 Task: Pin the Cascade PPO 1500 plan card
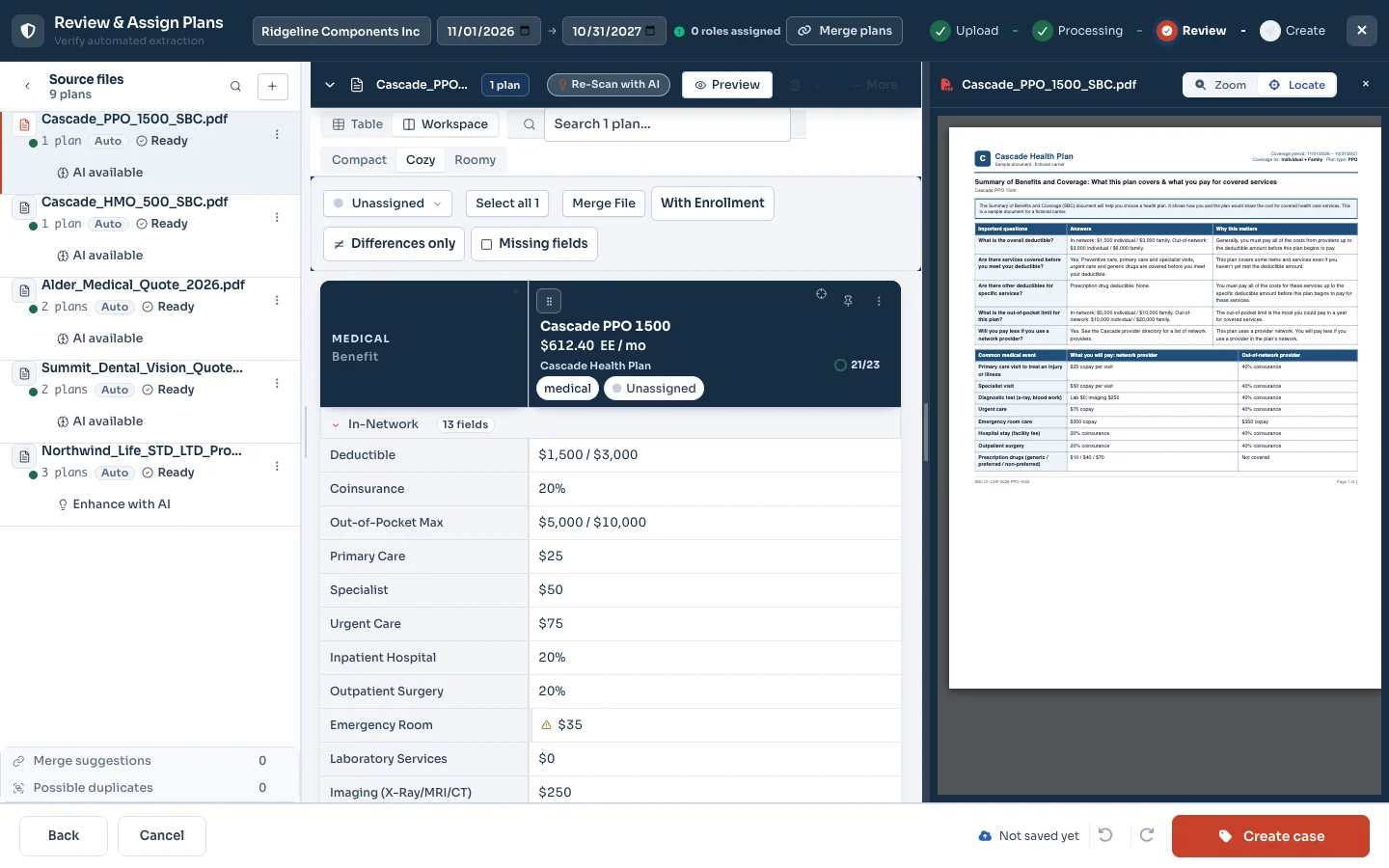tap(848, 301)
